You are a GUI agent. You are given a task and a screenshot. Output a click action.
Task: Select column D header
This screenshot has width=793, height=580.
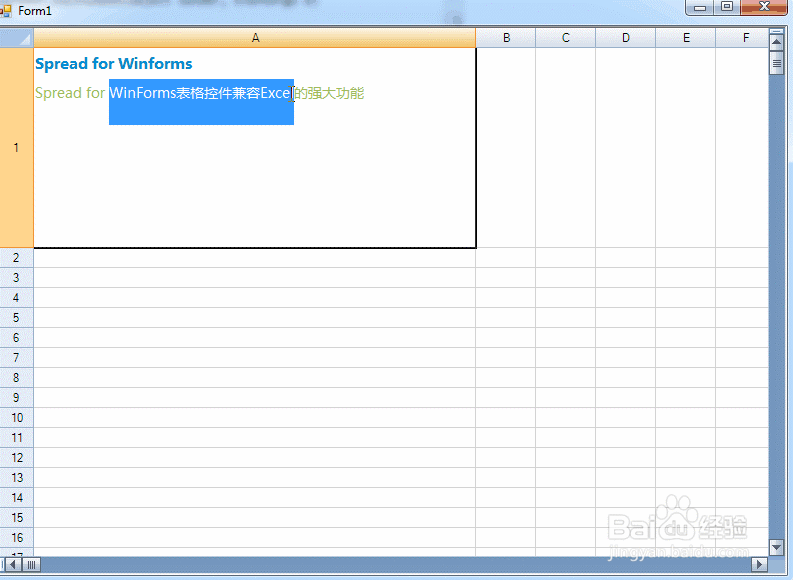pyautogui.click(x=626, y=38)
